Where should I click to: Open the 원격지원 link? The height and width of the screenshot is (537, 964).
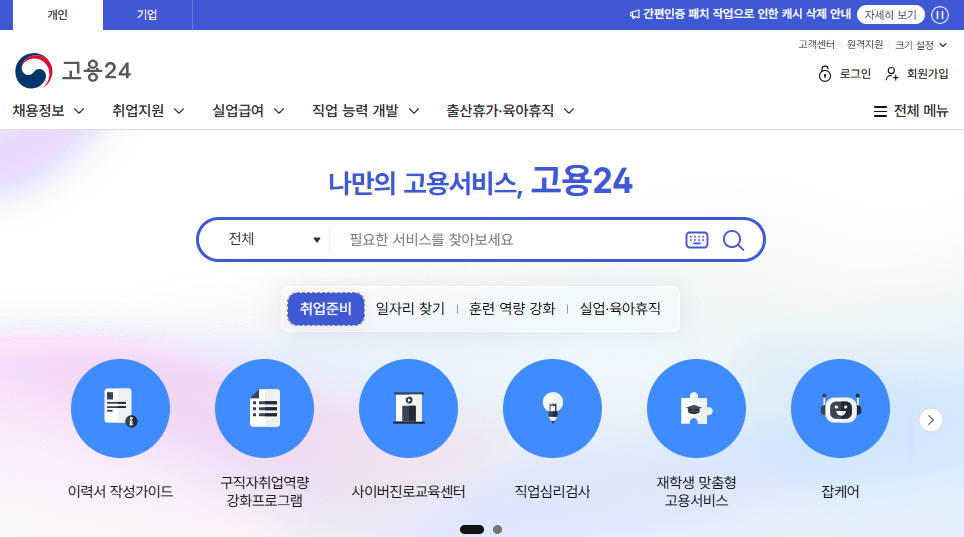click(x=864, y=44)
